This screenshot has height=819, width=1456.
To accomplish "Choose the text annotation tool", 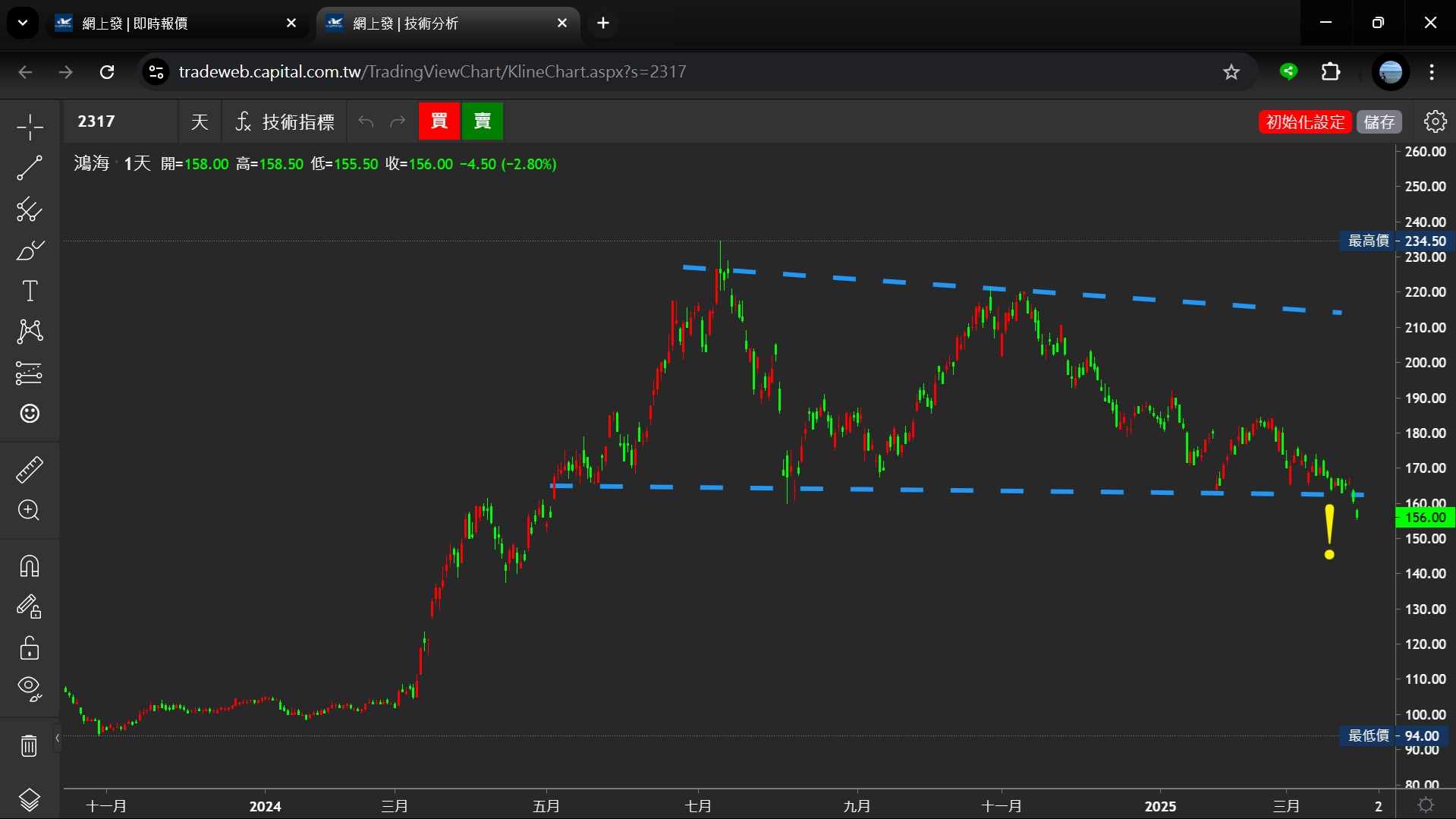I will pyautogui.click(x=30, y=291).
